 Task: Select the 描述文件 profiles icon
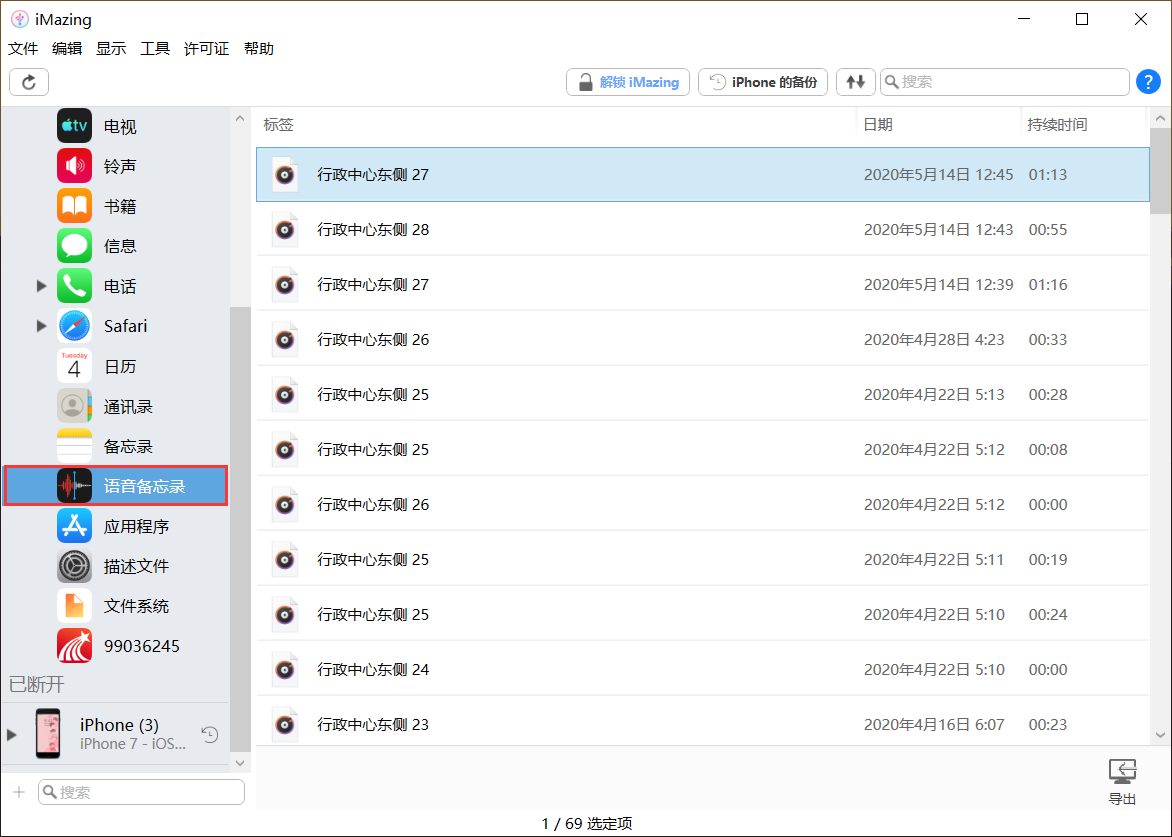pyautogui.click(x=100, y=565)
